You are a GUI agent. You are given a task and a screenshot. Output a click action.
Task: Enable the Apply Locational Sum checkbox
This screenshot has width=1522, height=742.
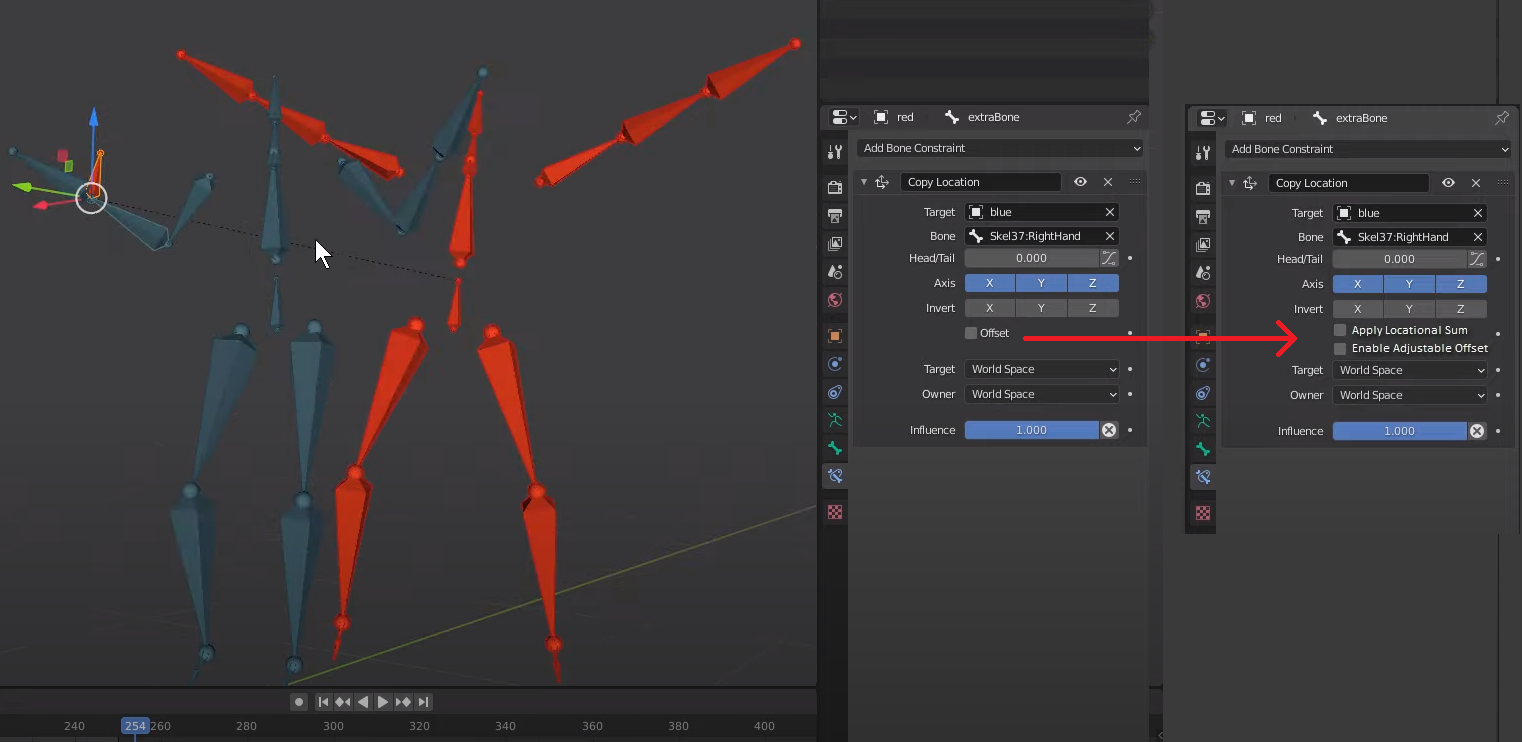(1340, 330)
